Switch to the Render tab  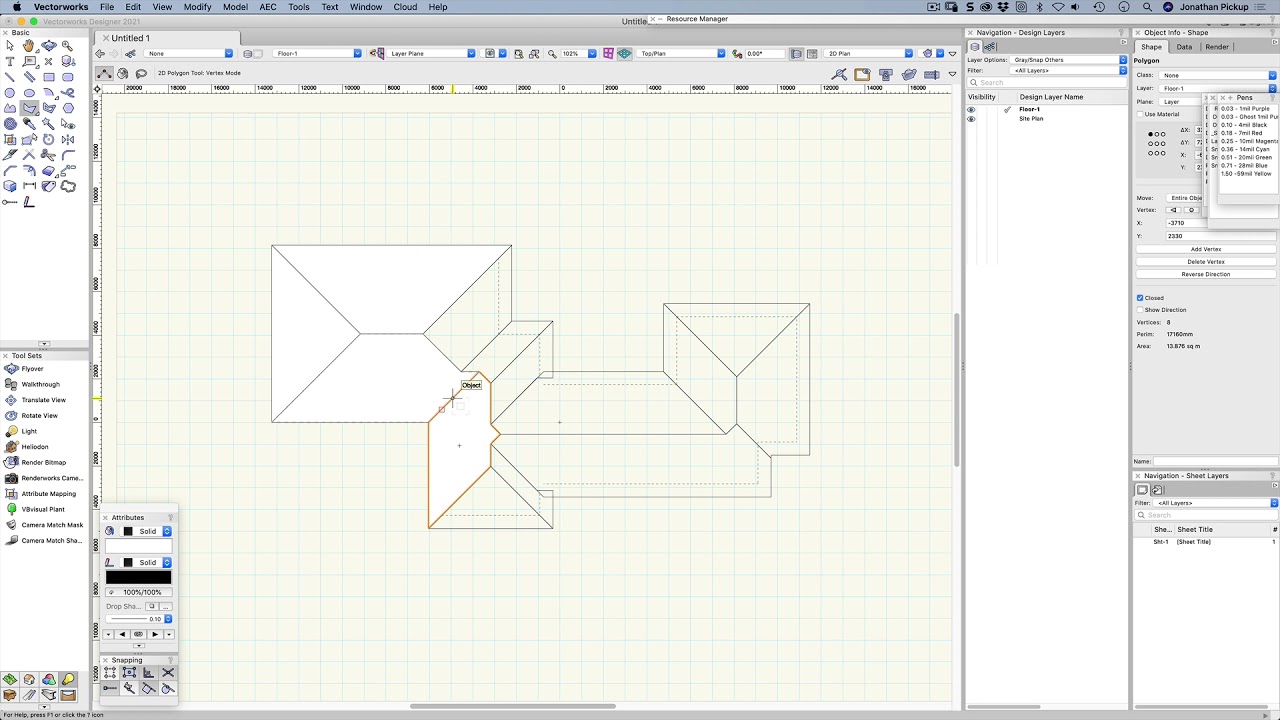pos(1217,47)
